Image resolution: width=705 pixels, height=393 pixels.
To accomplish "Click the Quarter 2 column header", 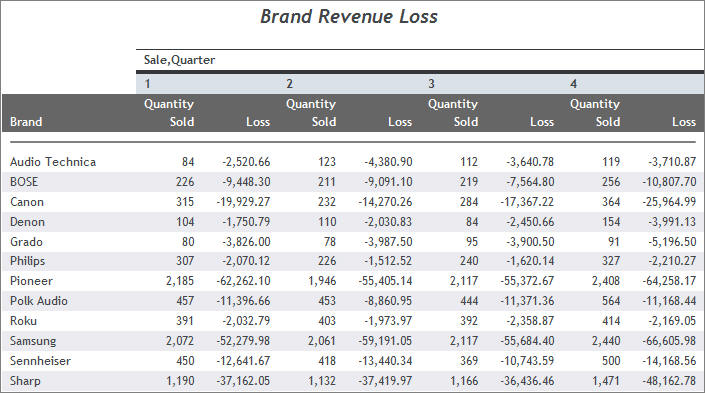I will tap(290, 84).
